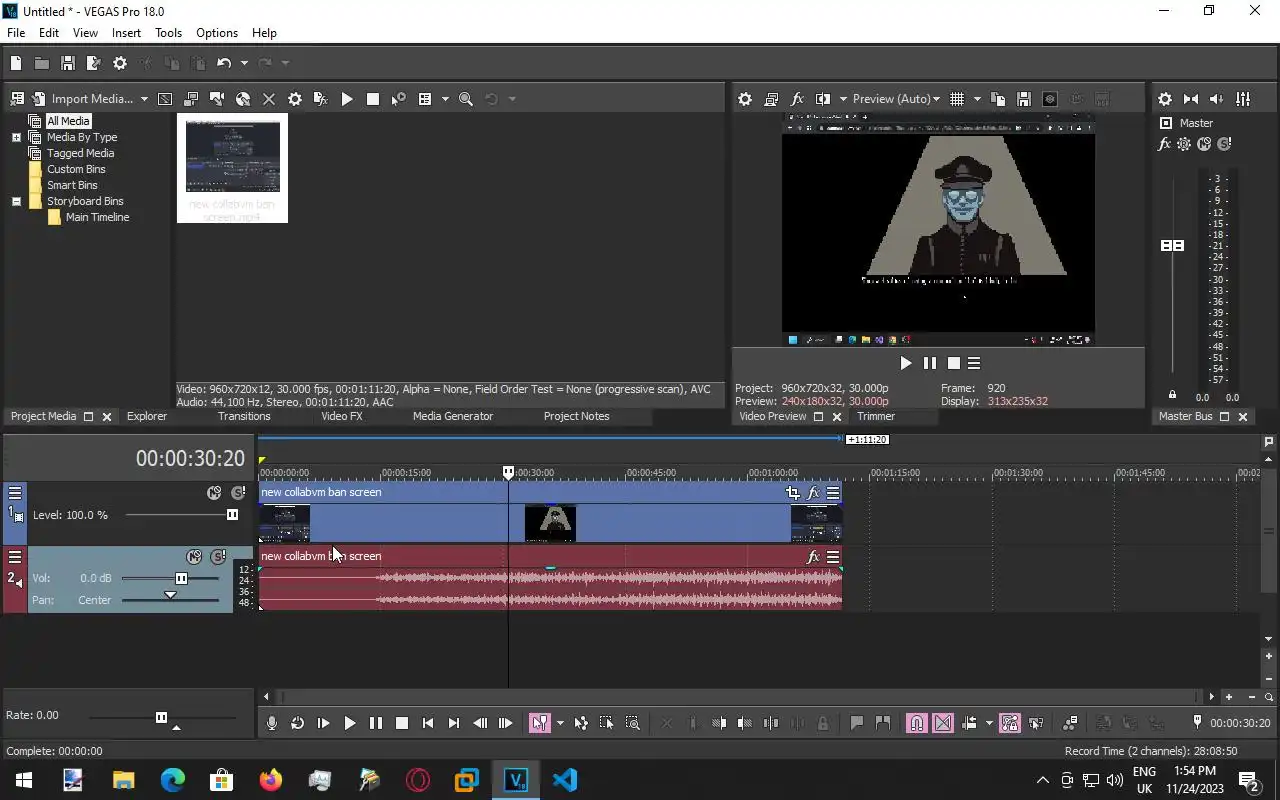Open Event FX on the audio clip
Viewport: 1280px width, 800px height.
click(x=813, y=556)
